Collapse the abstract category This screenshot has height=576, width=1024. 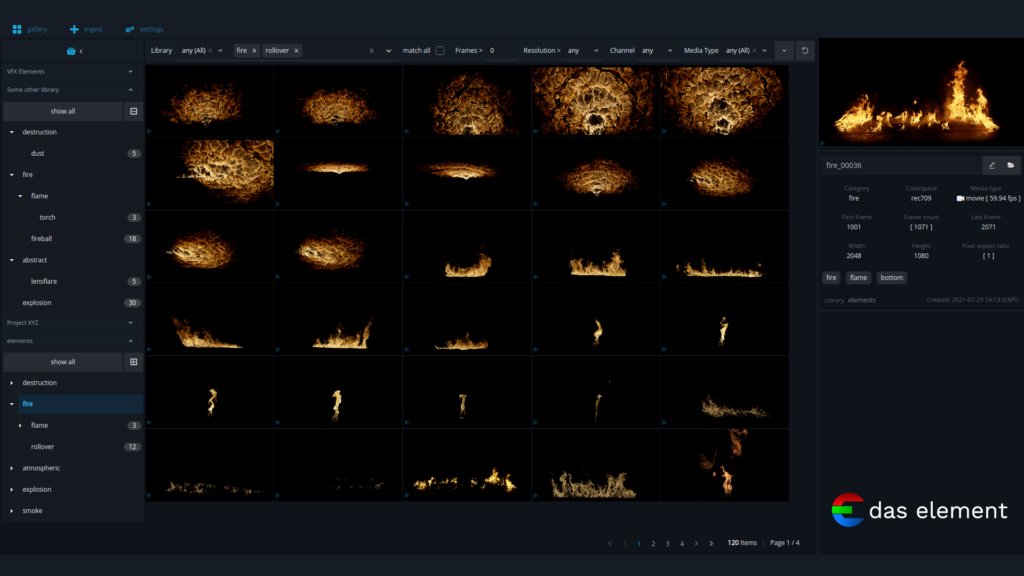coord(12,260)
